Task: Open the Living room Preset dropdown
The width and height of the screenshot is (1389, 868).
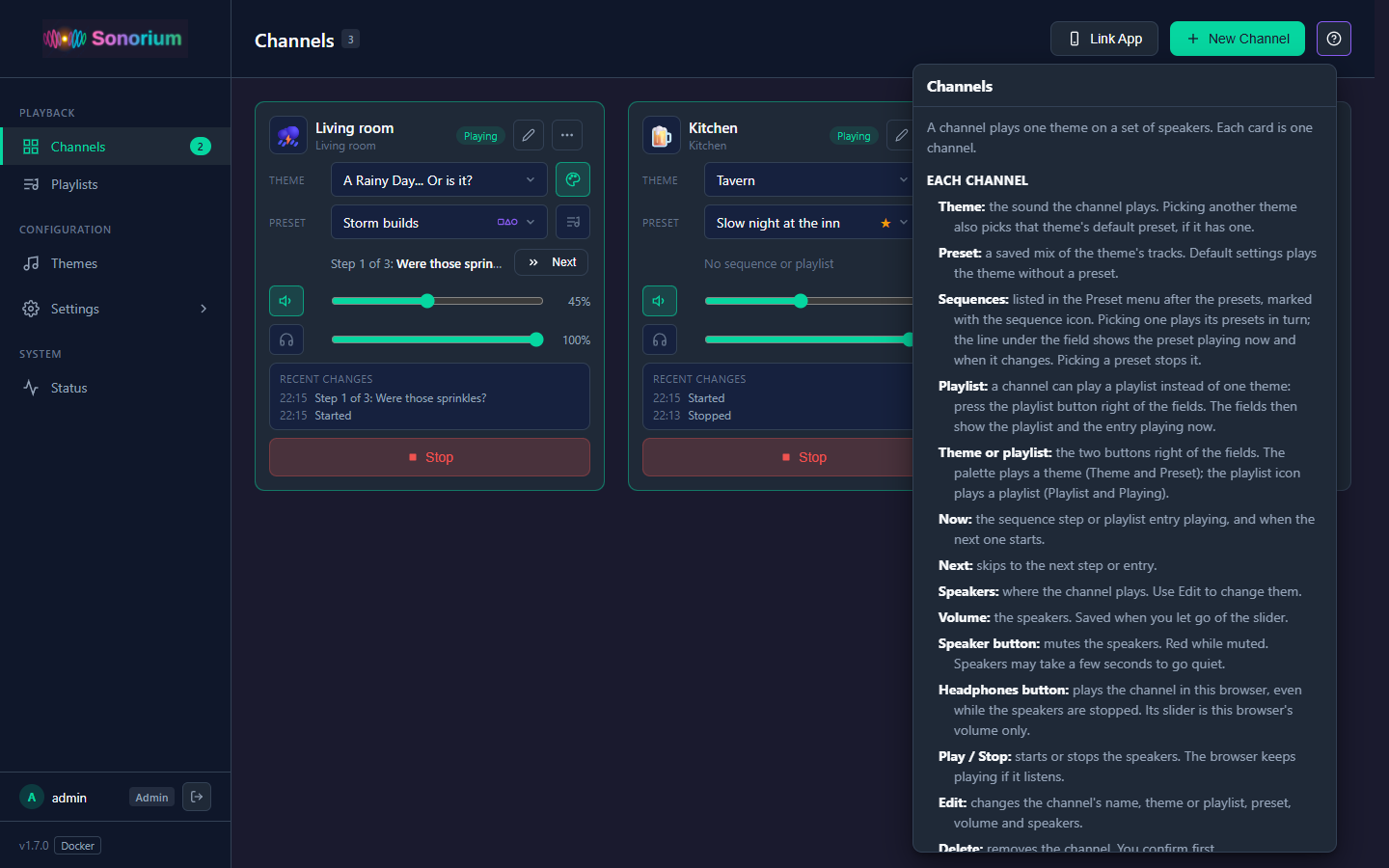Action: 439,223
